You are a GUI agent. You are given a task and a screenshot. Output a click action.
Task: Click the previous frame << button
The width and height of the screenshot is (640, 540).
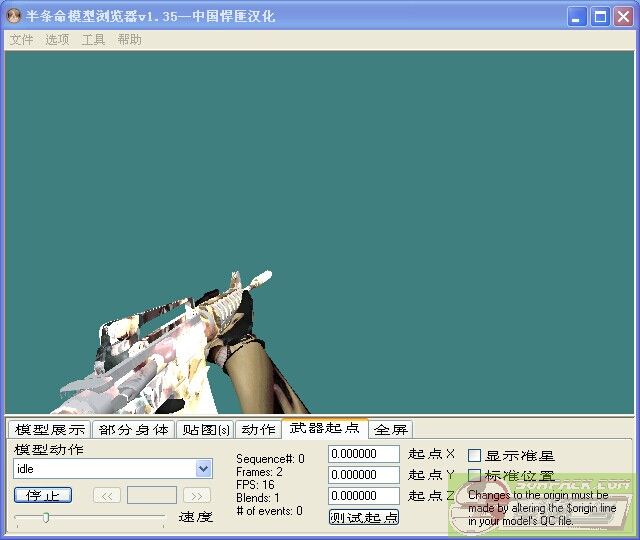107,495
